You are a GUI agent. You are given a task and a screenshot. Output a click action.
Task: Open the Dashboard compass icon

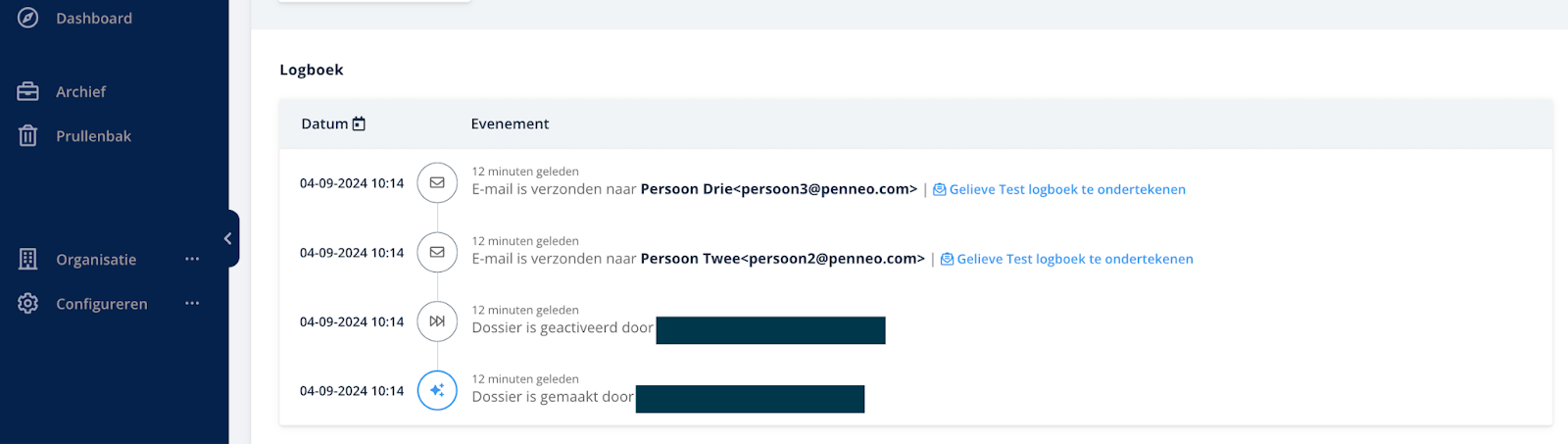coord(28,18)
